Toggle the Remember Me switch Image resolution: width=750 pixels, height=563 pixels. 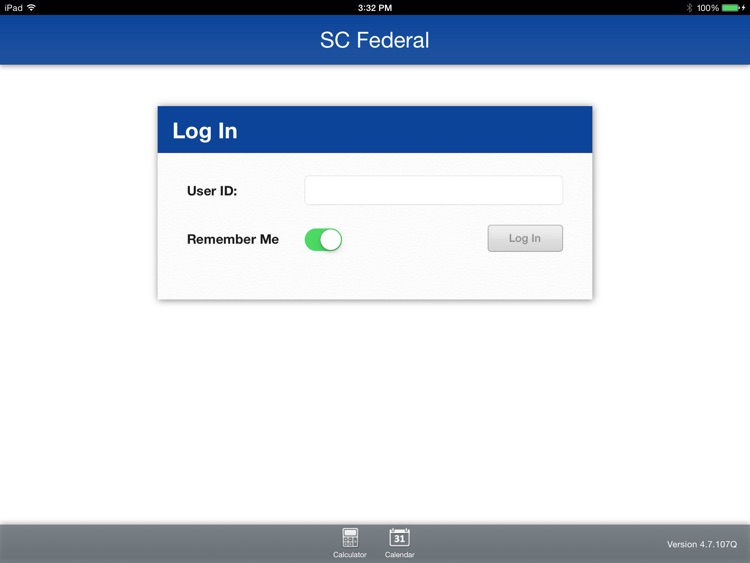point(323,240)
